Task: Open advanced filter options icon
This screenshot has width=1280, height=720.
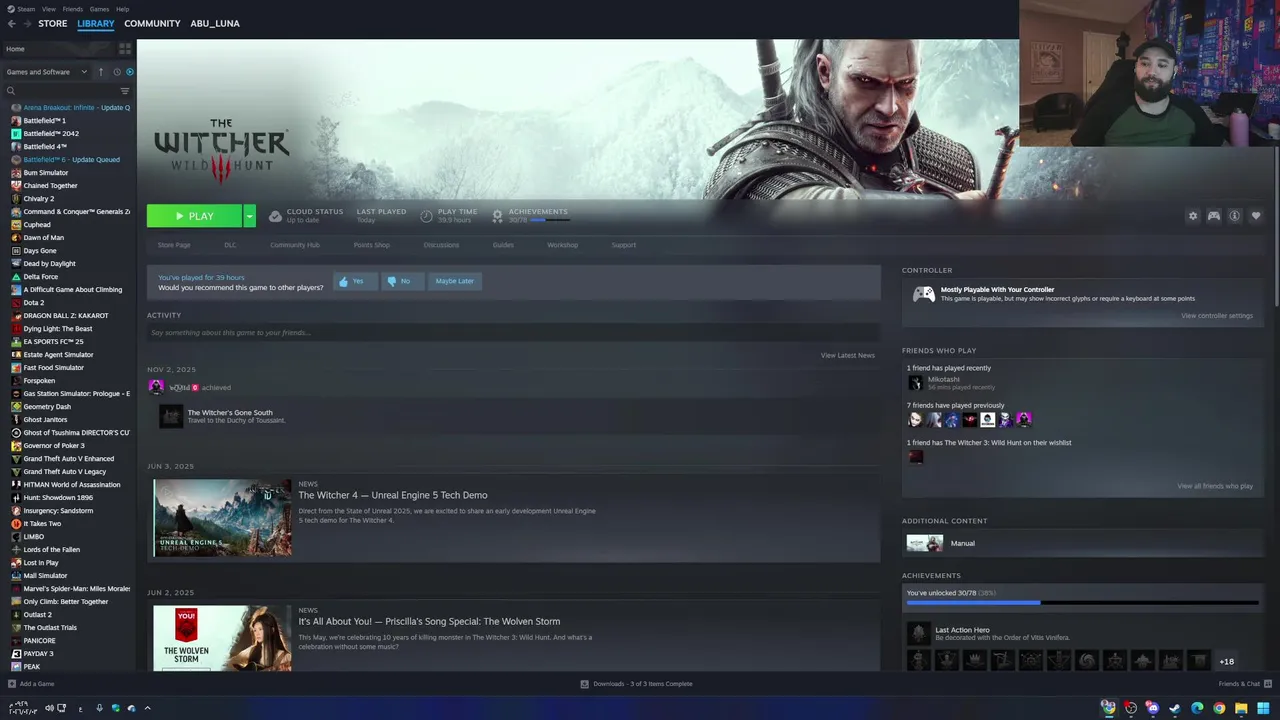Action: [x=125, y=91]
